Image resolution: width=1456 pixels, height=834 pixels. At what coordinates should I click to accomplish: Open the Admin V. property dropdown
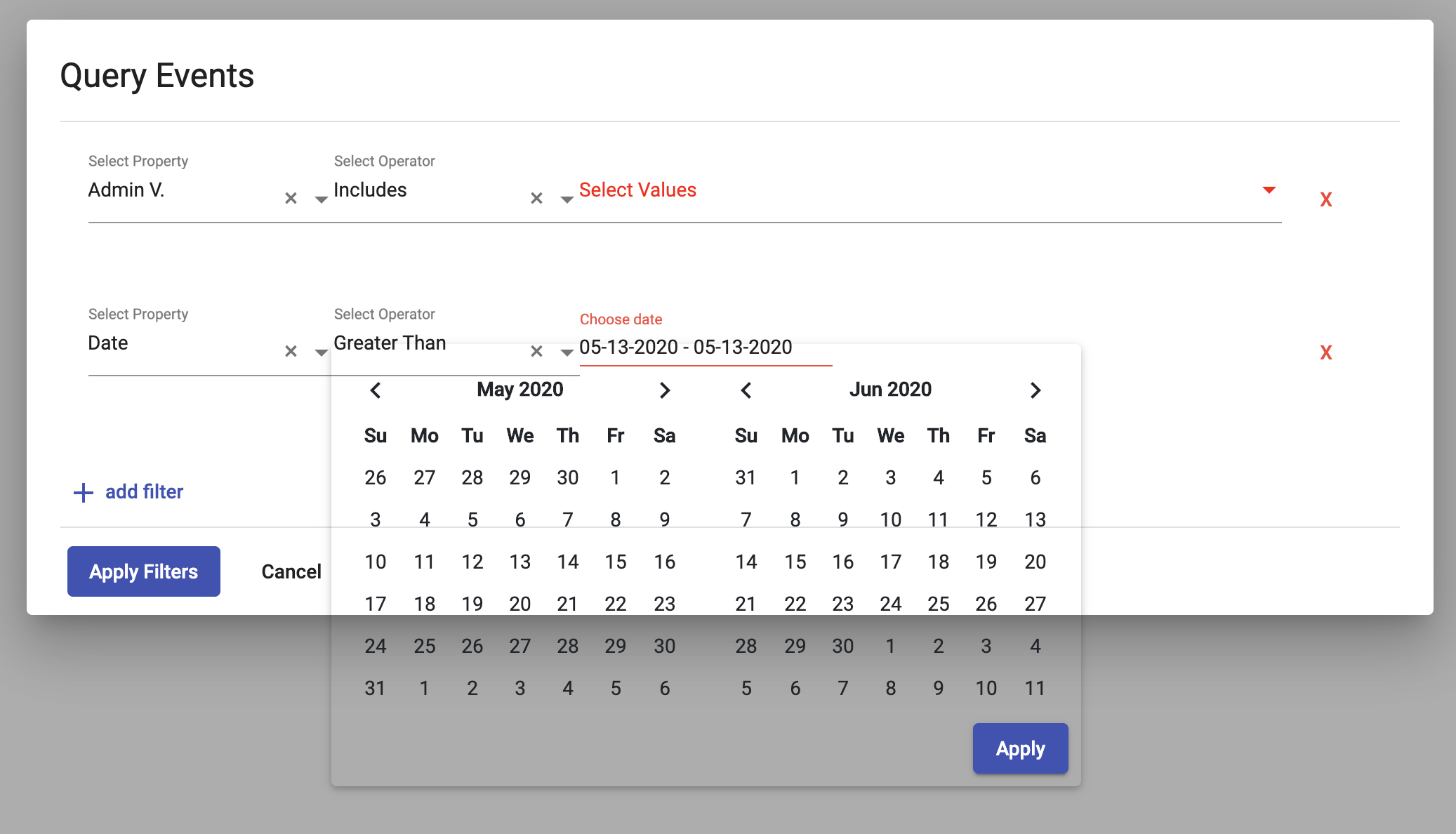pos(321,200)
